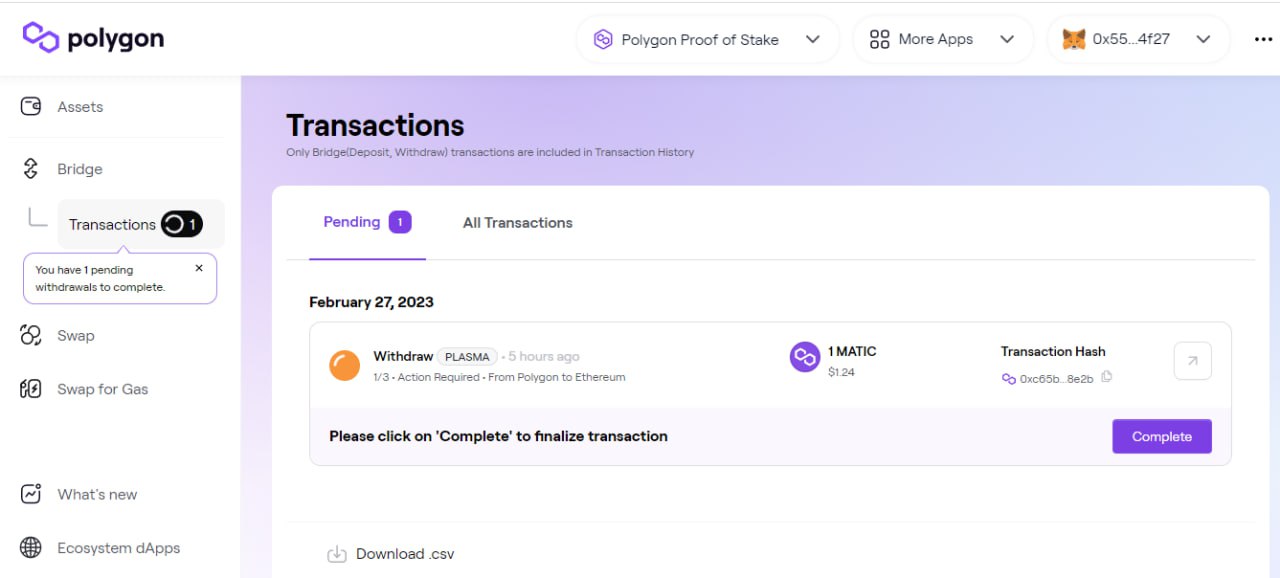The height and width of the screenshot is (578, 1280).
Task: Click the Polygon logo
Action: pyautogui.click(x=93, y=38)
